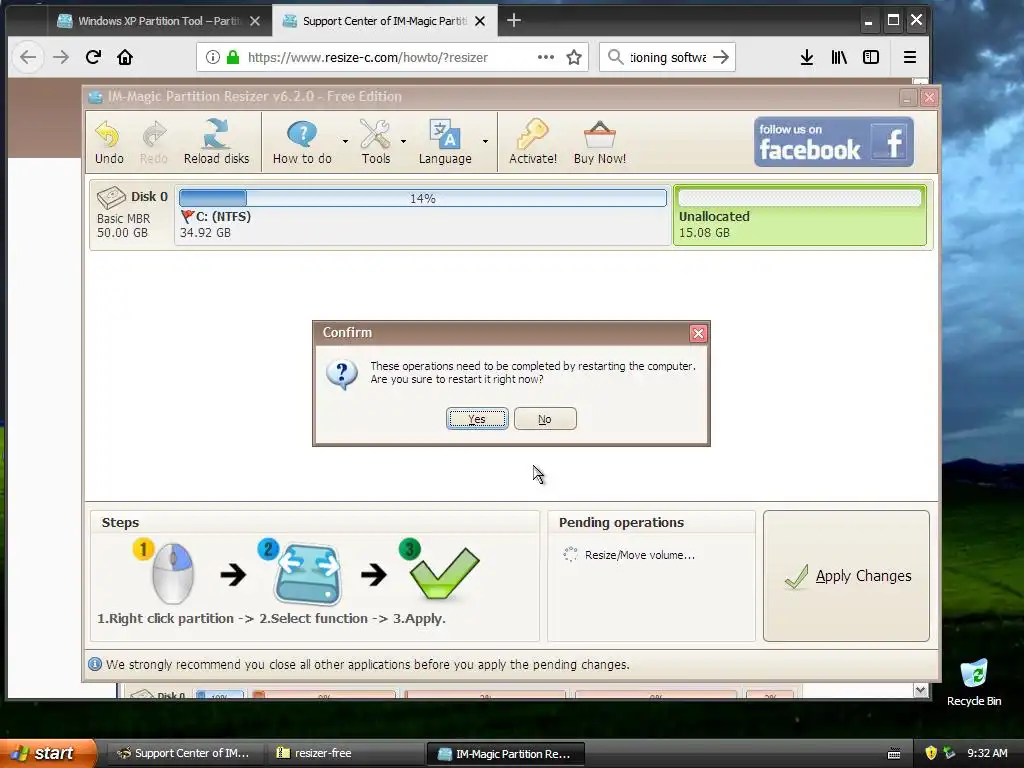1024x768 pixels.
Task: Confirm restart with the Yes button
Action: 477,419
